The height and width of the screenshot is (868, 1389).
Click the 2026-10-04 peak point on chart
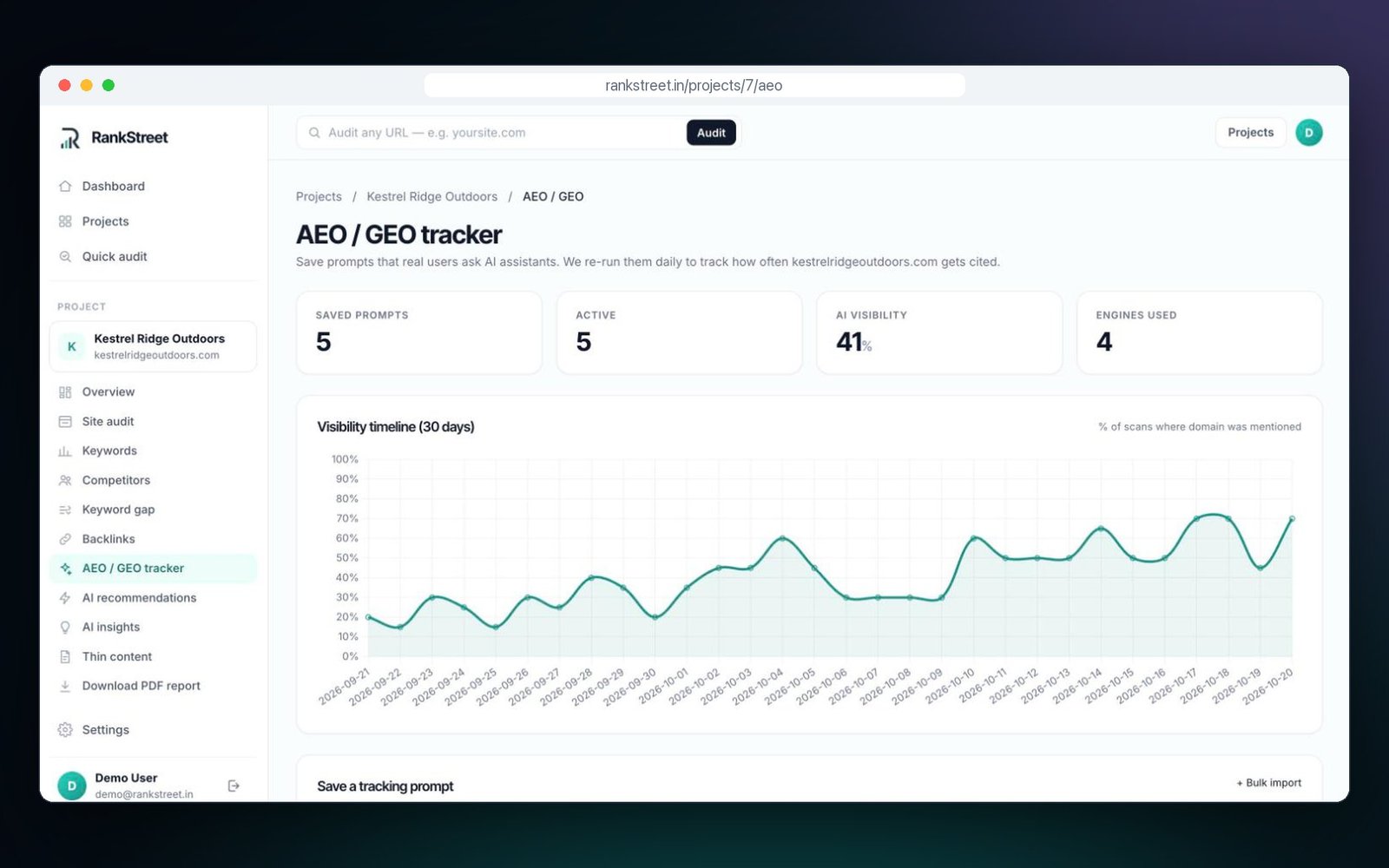click(782, 538)
